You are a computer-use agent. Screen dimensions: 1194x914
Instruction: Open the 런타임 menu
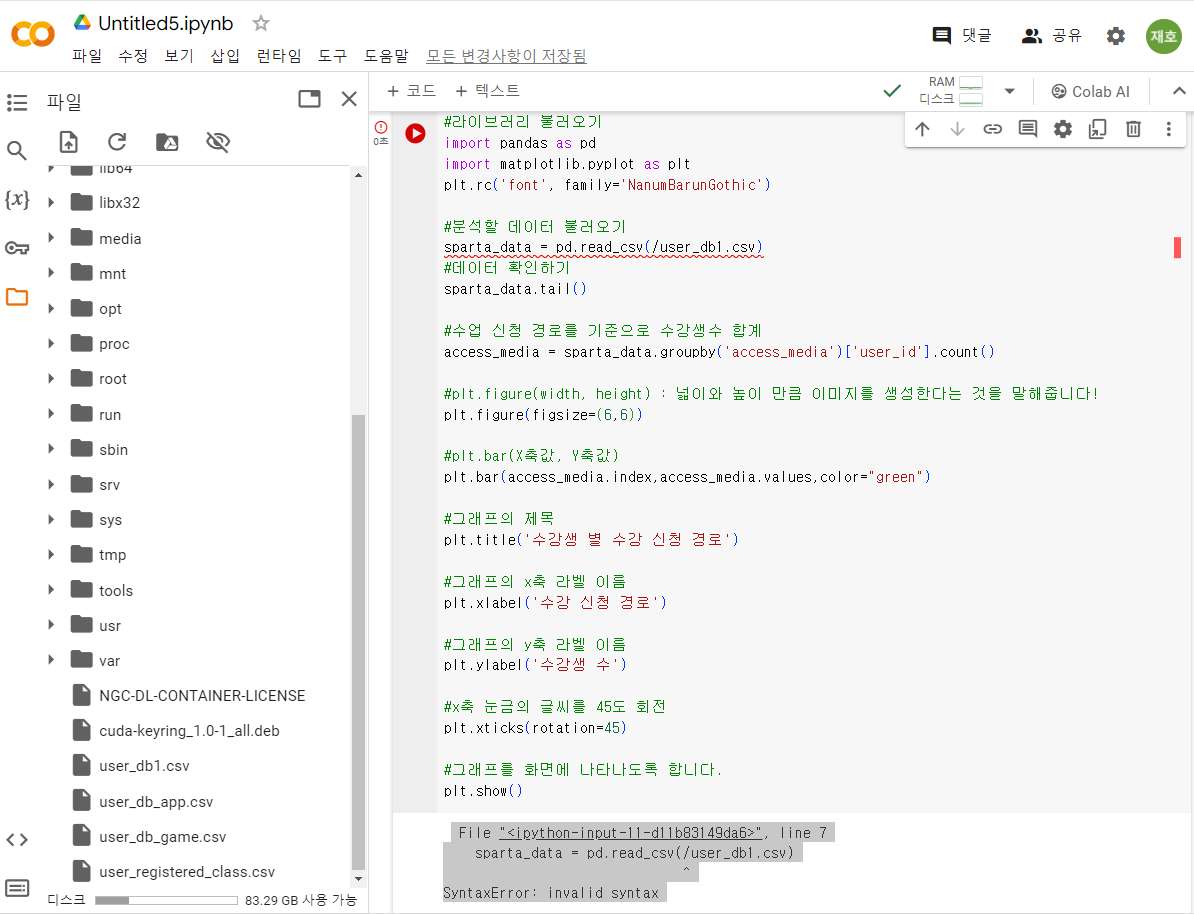click(279, 56)
